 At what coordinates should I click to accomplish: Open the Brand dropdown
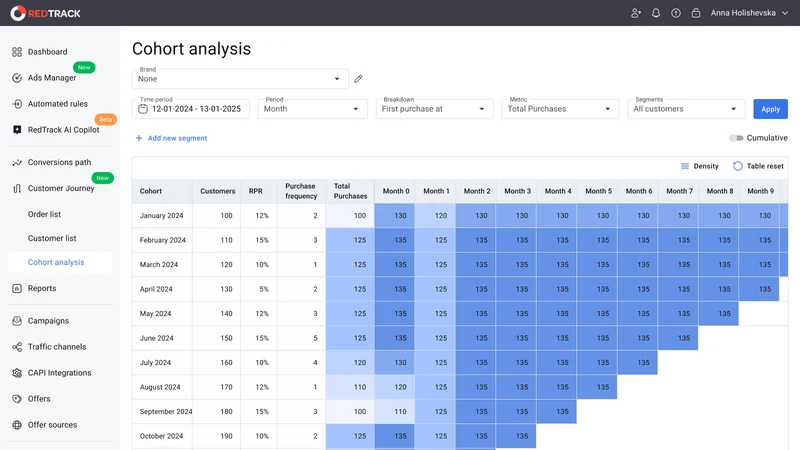[240, 79]
